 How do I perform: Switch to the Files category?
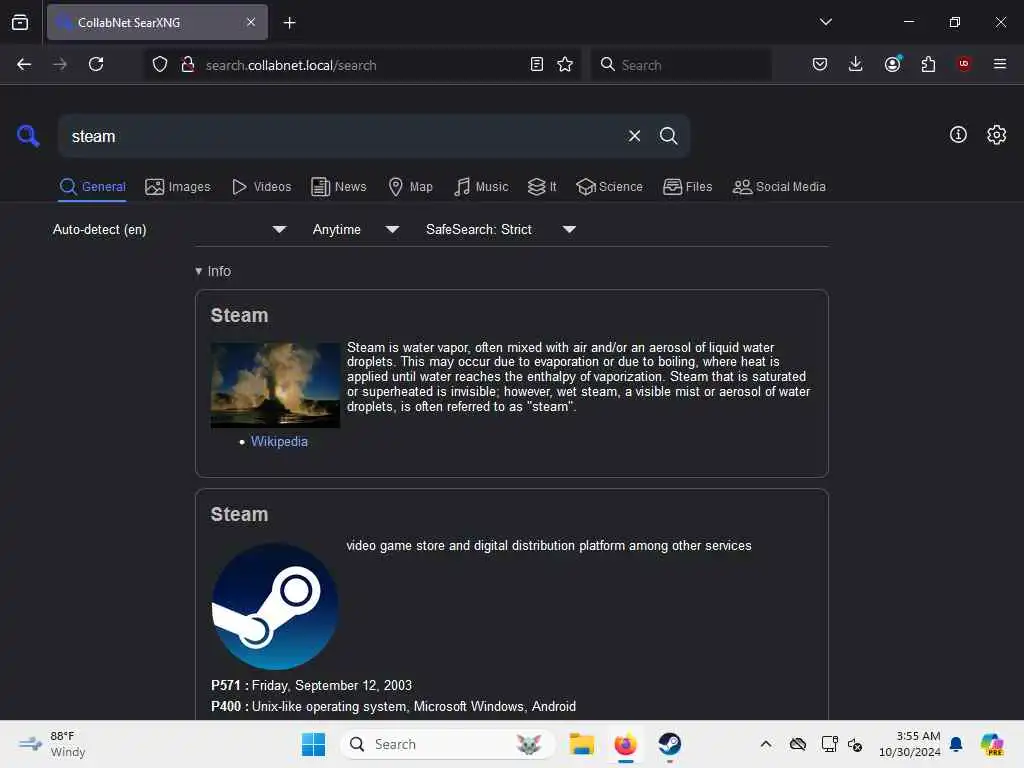[x=687, y=187]
